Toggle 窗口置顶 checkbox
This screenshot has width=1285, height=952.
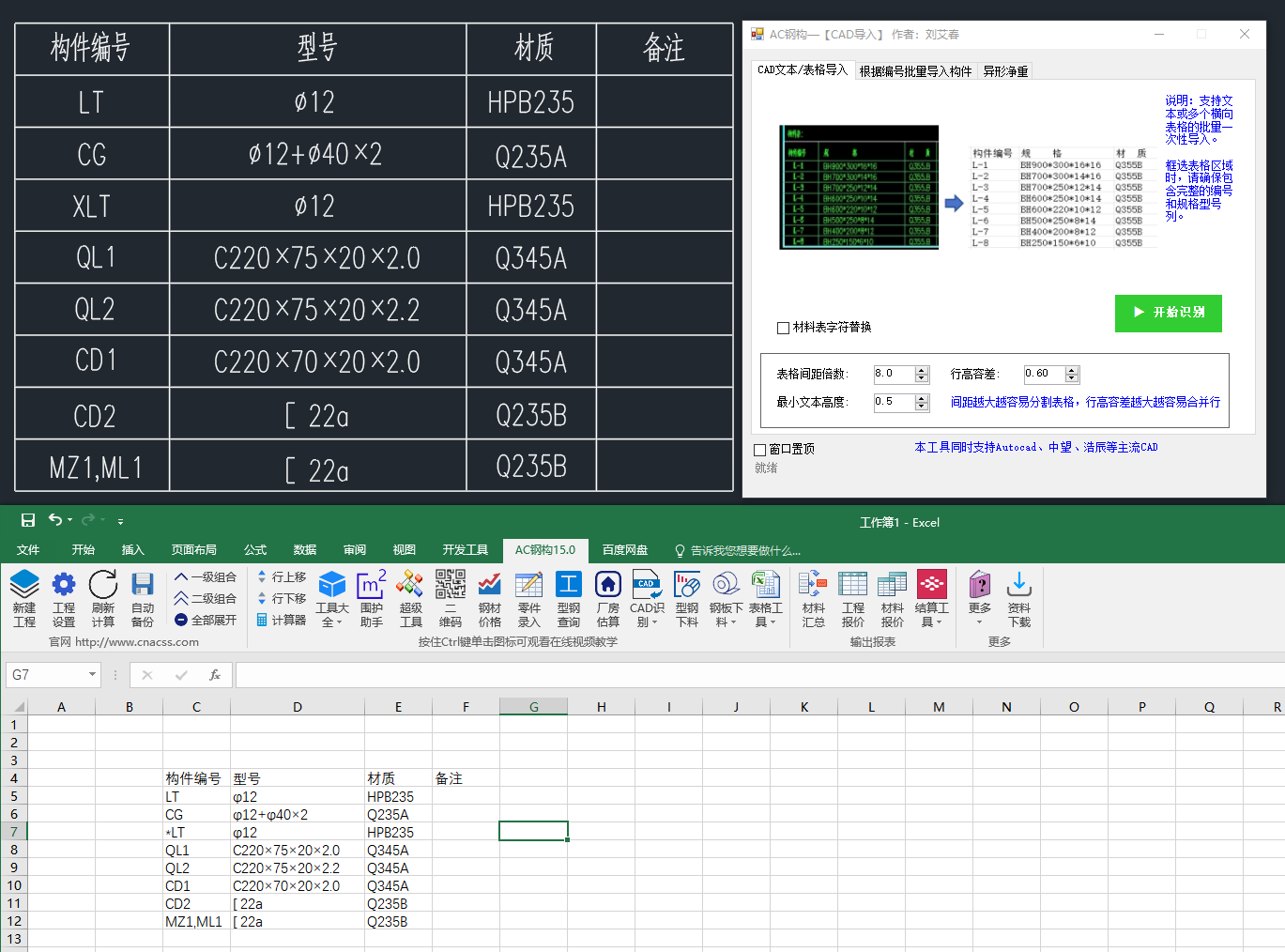760,450
